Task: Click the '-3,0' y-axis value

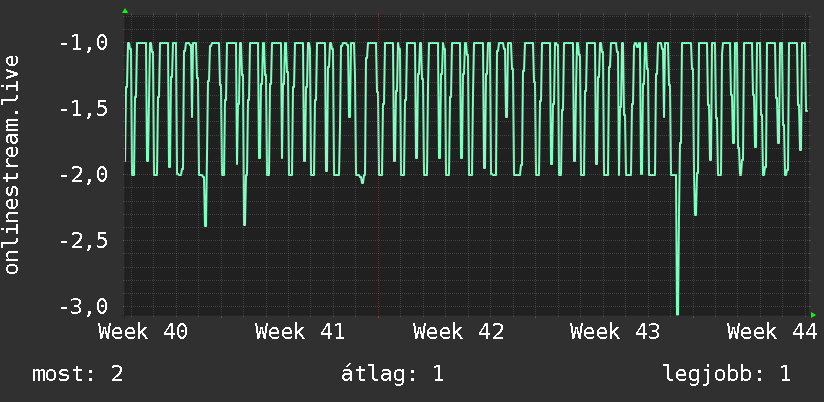Action: pyautogui.click(x=84, y=306)
